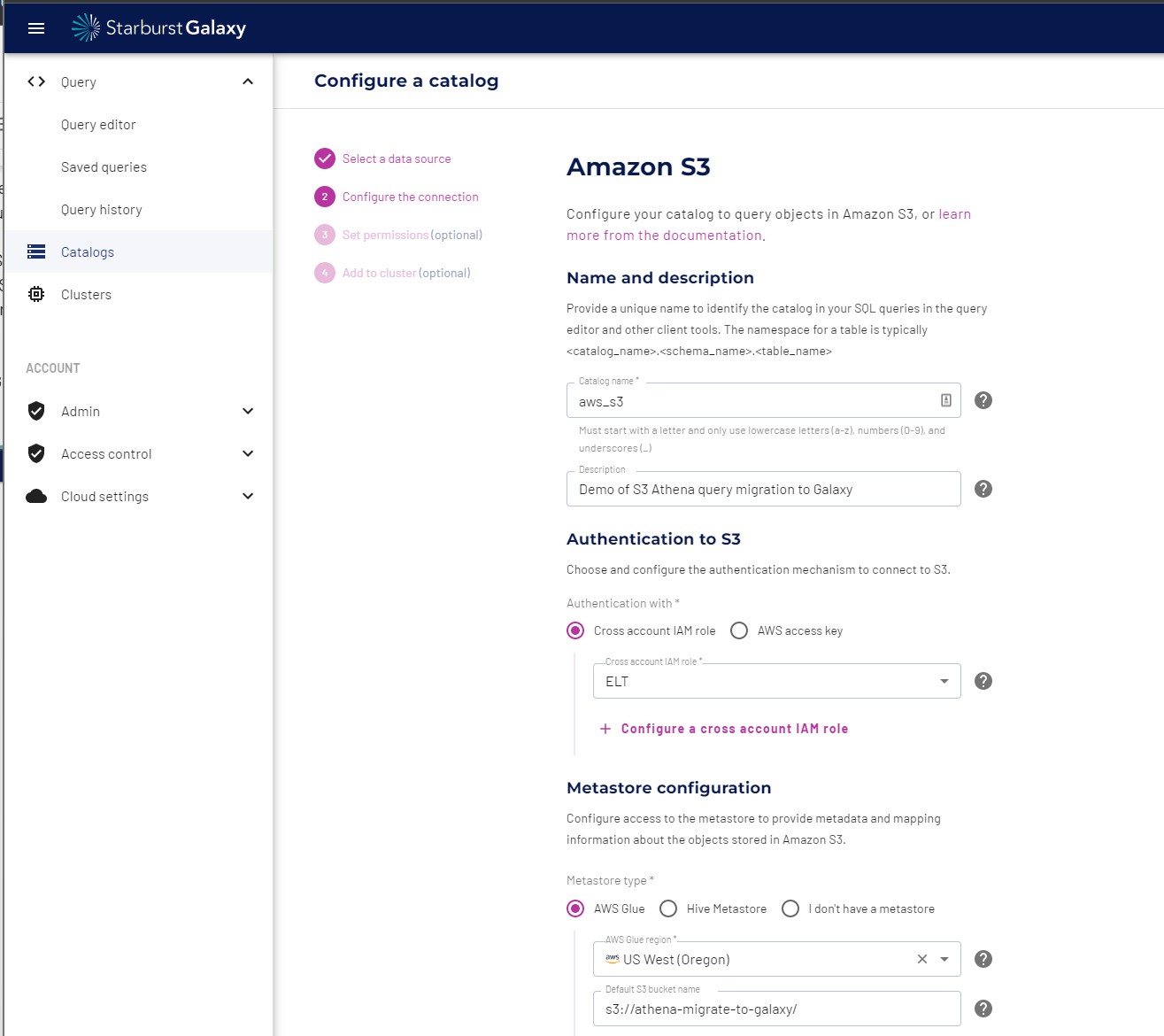Screen dimensions: 1164x1036
Task: Click the AWS logo in region field
Action: click(x=612, y=959)
